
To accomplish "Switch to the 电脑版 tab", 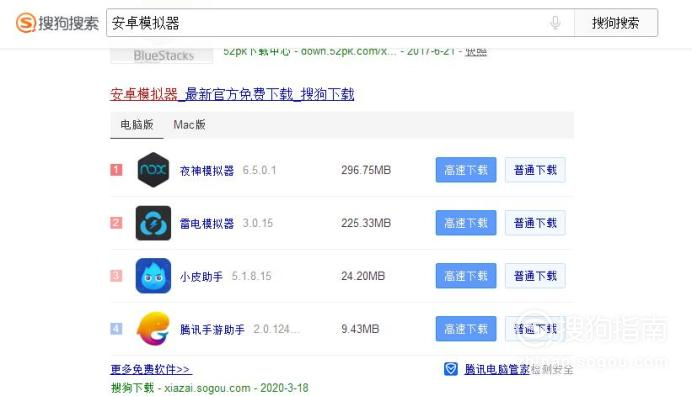I will [x=137, y=125].
